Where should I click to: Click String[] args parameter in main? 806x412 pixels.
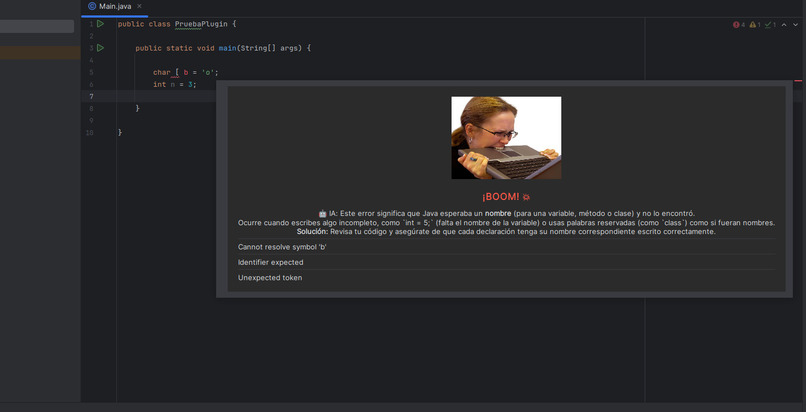tap(271, 48)
